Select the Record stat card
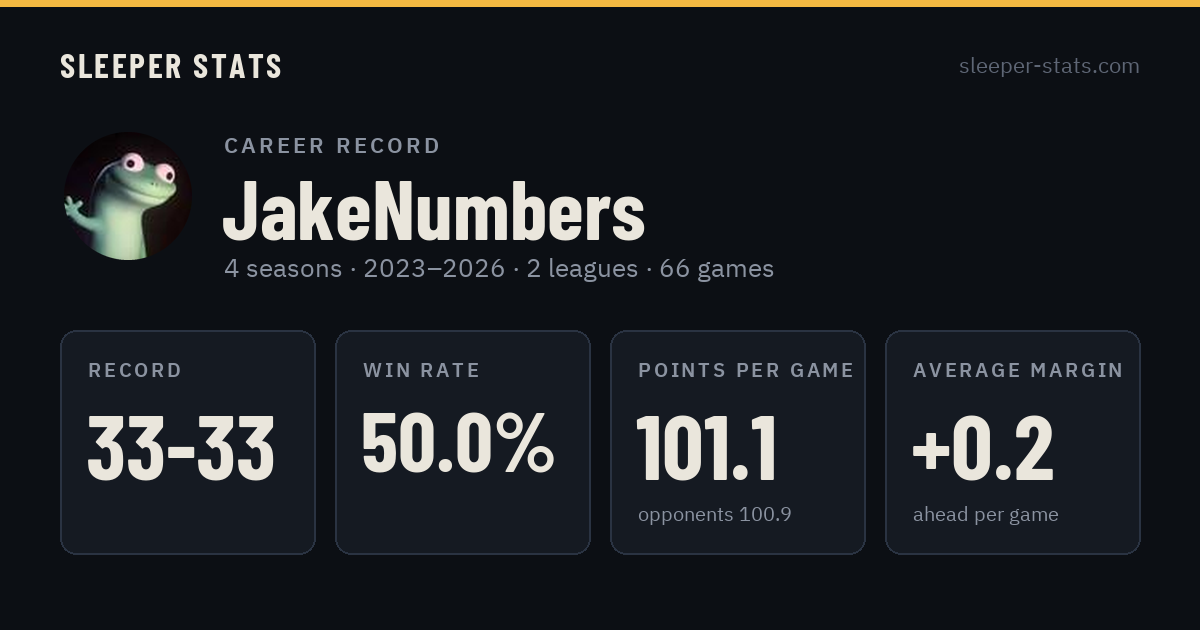The width and height of the screenshot is (1200, 630). [x=188, y=442]
